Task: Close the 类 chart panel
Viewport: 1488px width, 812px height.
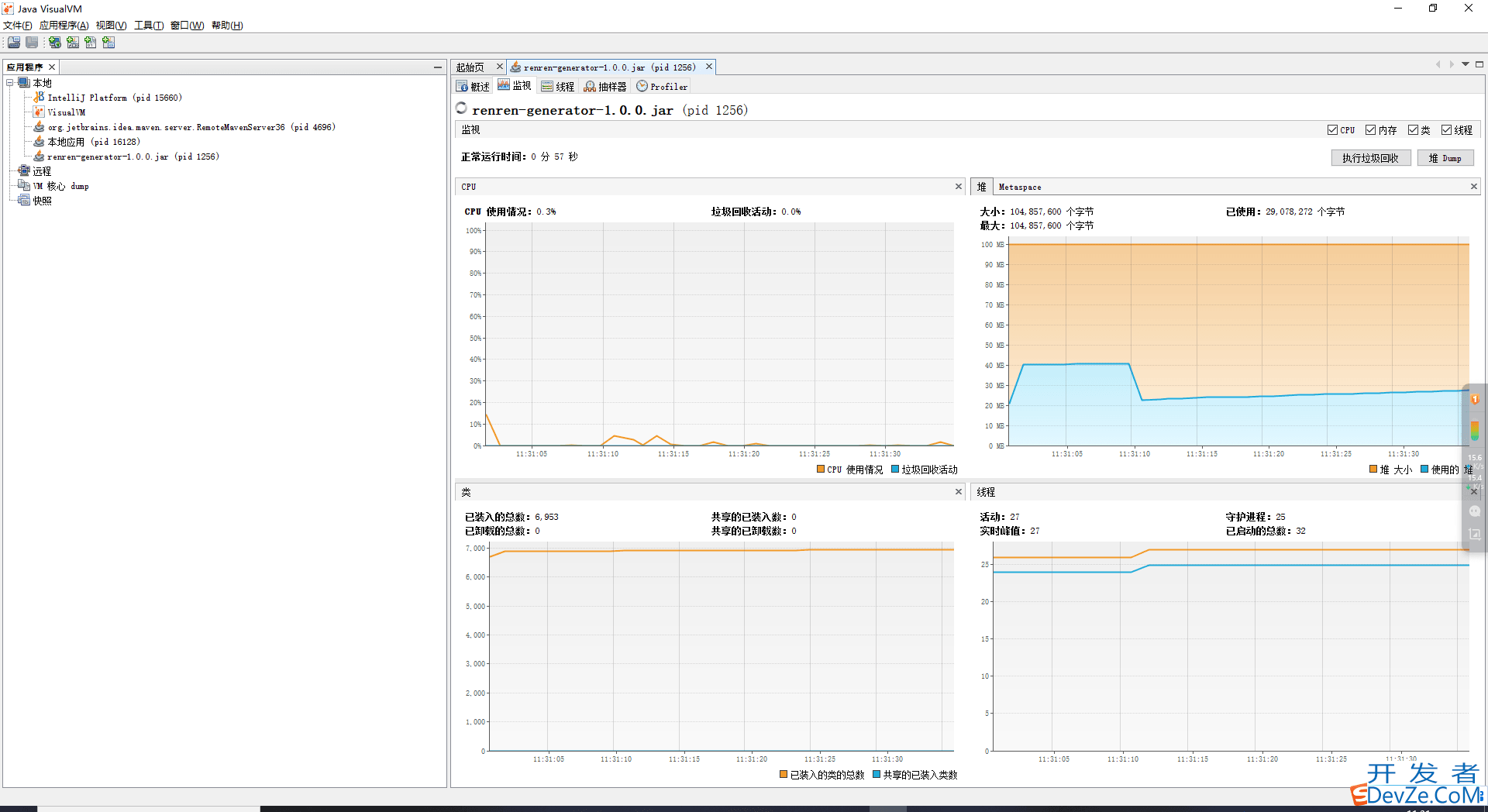Action: pyautogui.click(x=958, y=492)
